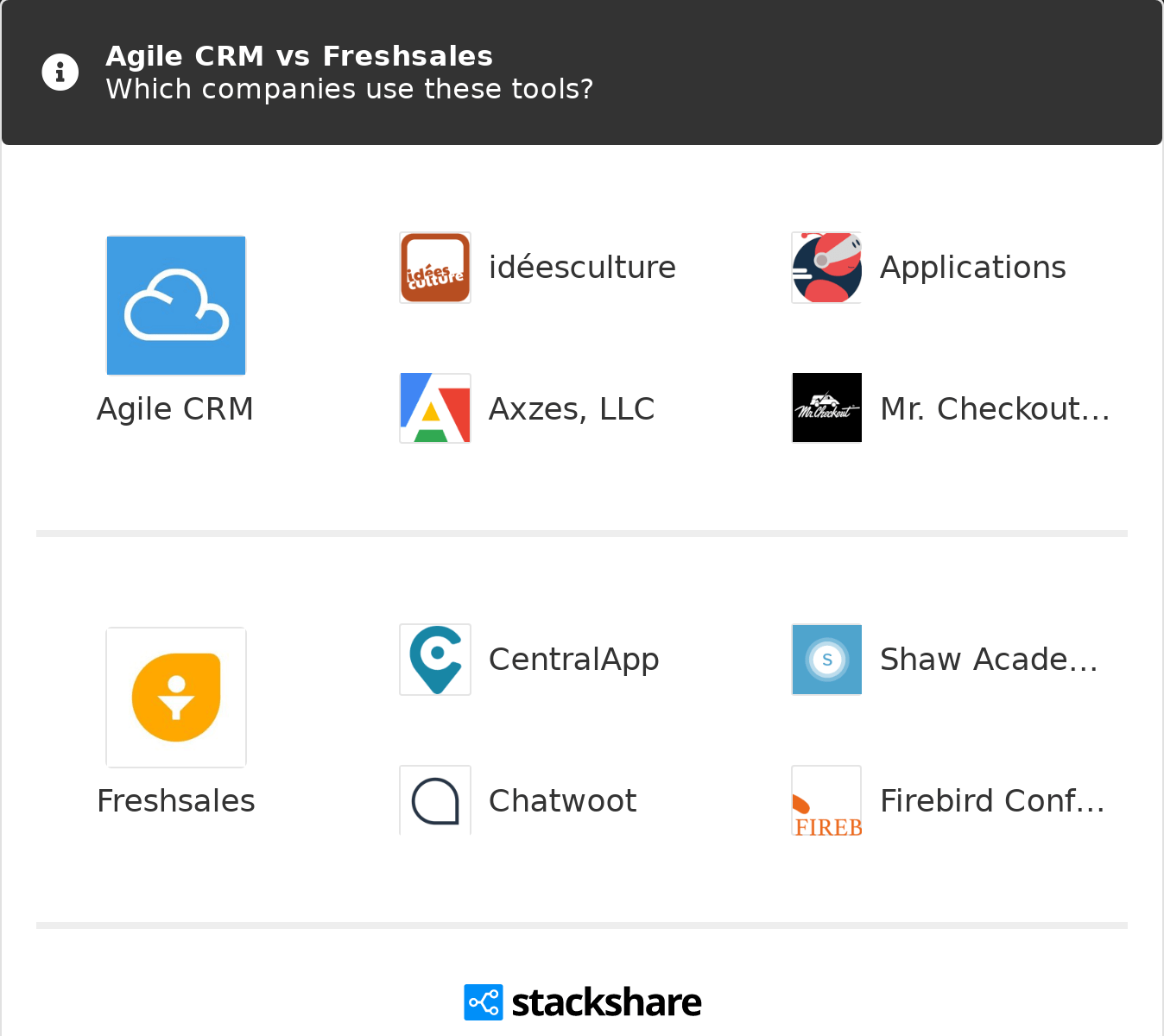Click the Agile CRM cloud logo

coord(176,306)
